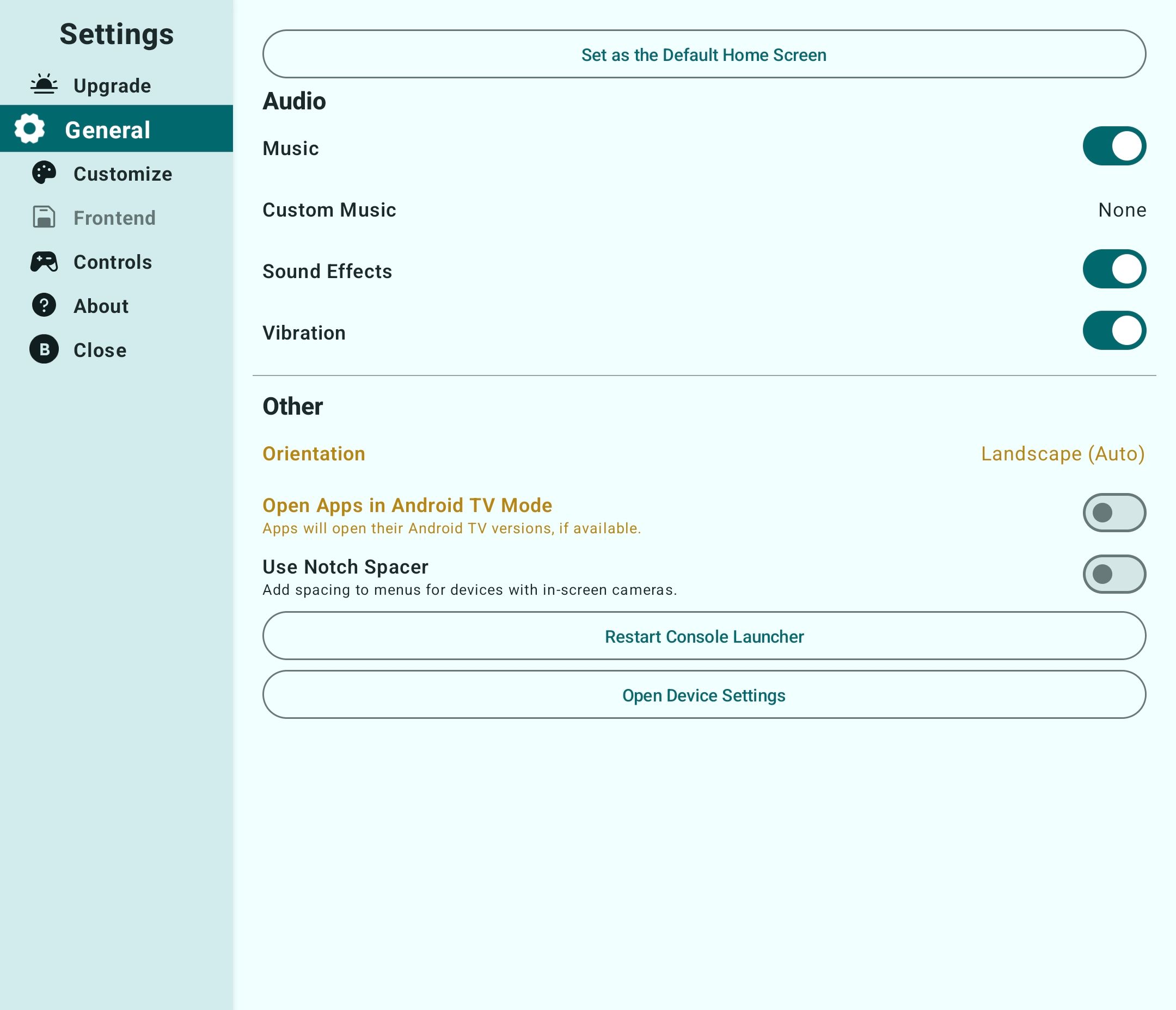Click the General gear icon
The height and width of the screenshot is (1010, 1176).
(x=29, y=128)
